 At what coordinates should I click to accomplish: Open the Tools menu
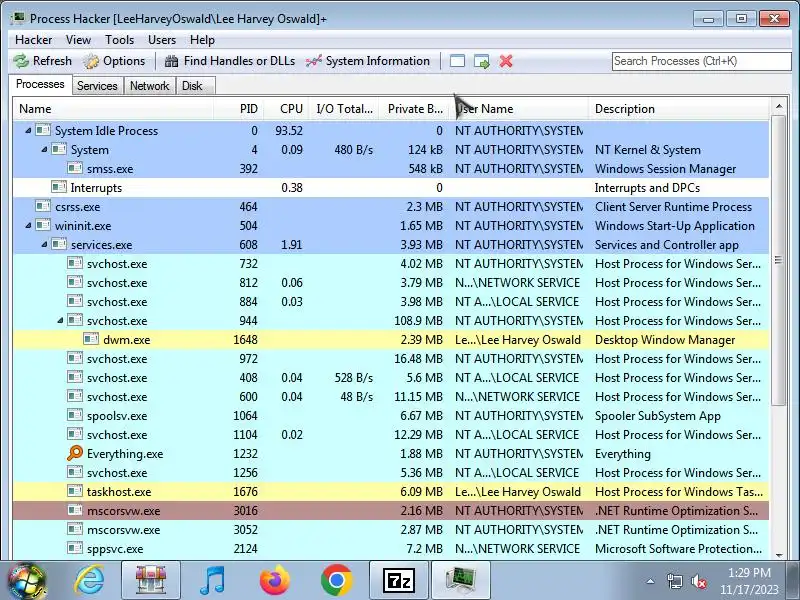click(119, 40)
